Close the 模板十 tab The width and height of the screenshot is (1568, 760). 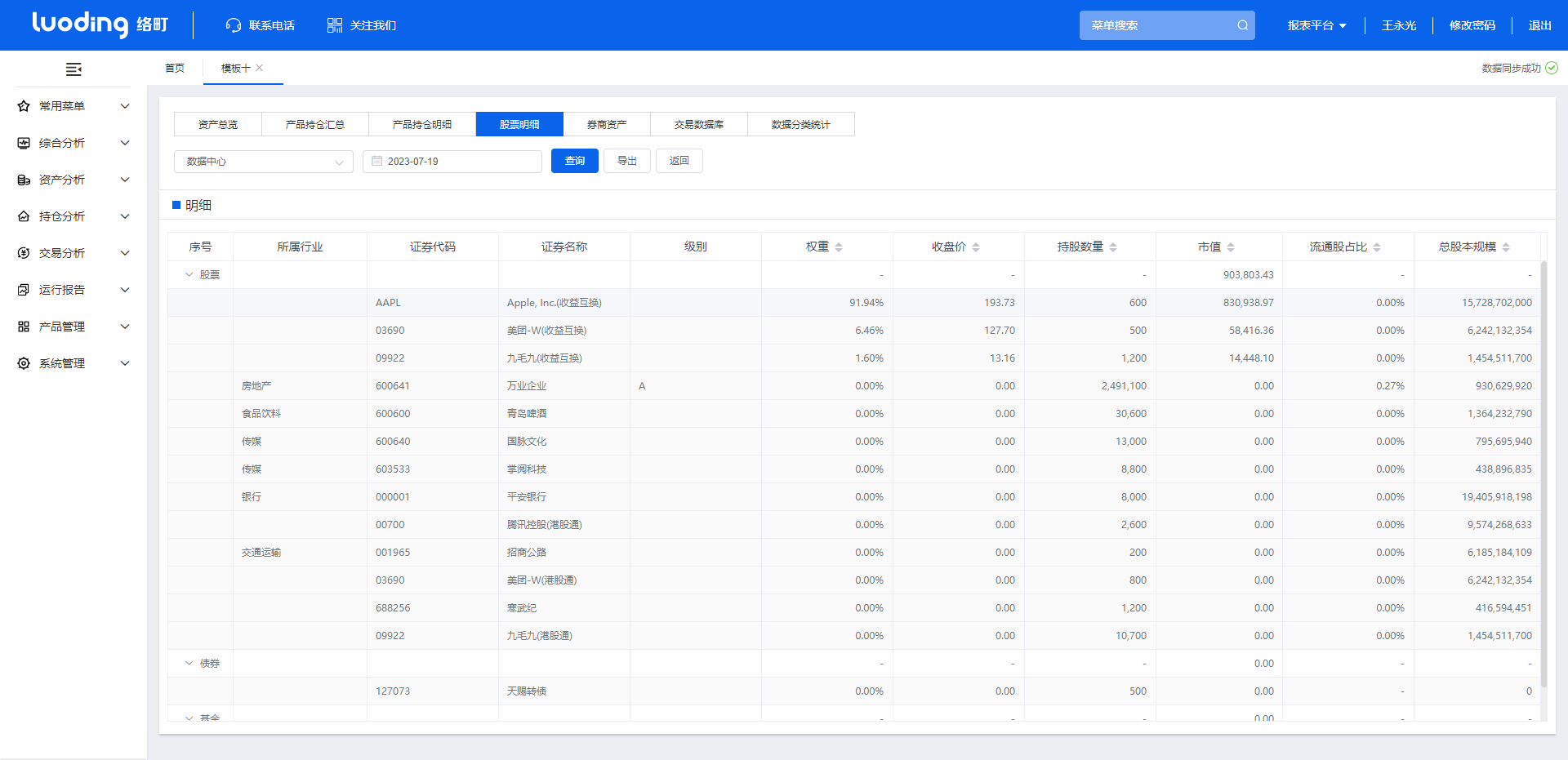pos(260,68)
